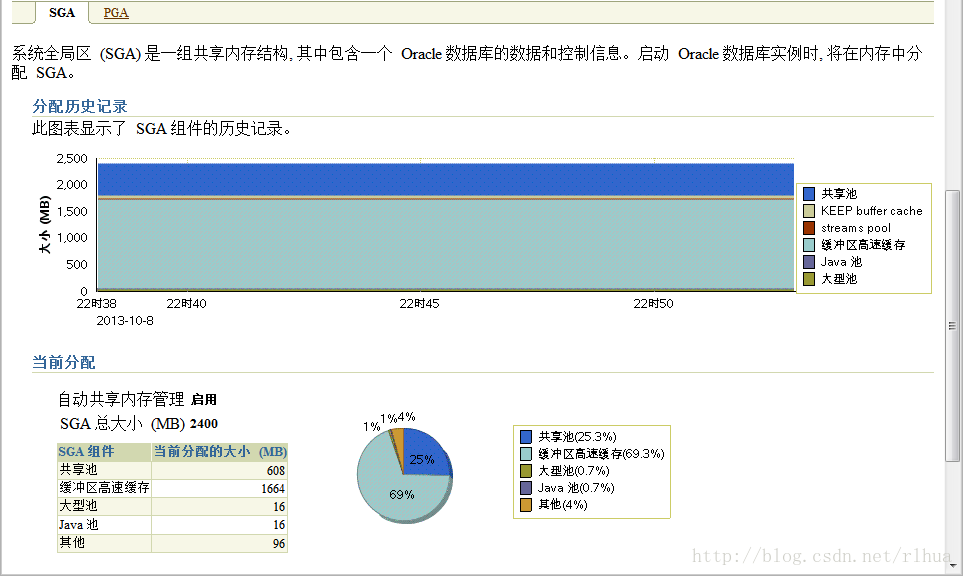Click the blue 共享池 area in history chart

tap(446, 179)
